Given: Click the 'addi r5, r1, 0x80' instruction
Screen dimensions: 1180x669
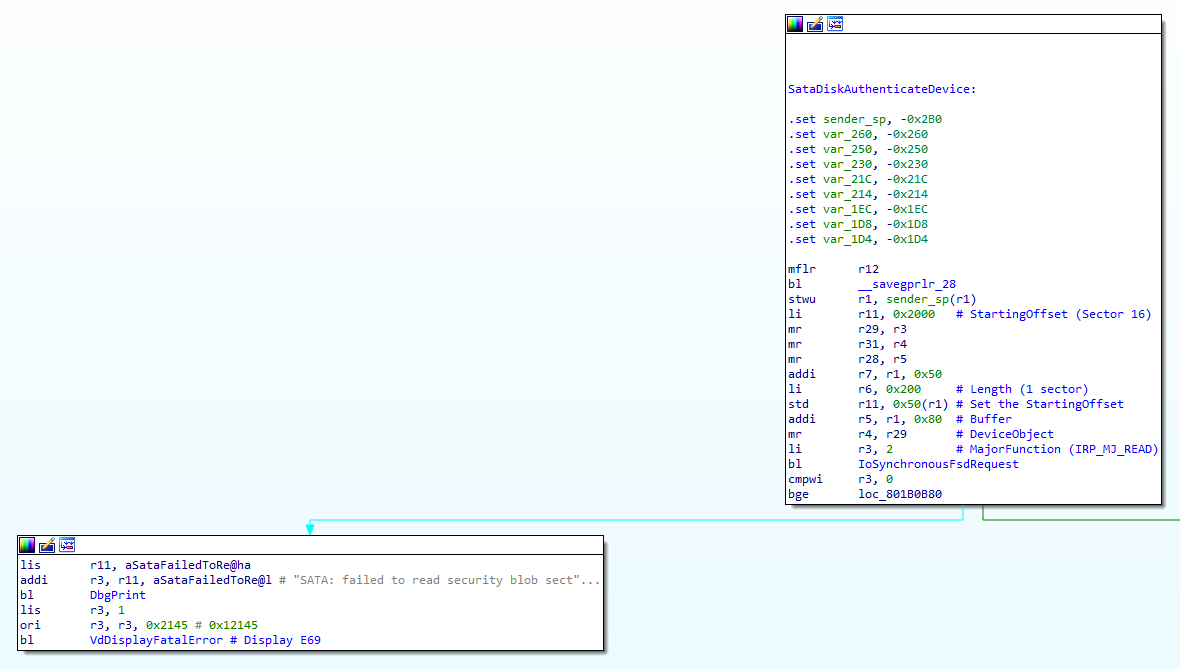Looking at the screenshot, I should pos(865,419).
